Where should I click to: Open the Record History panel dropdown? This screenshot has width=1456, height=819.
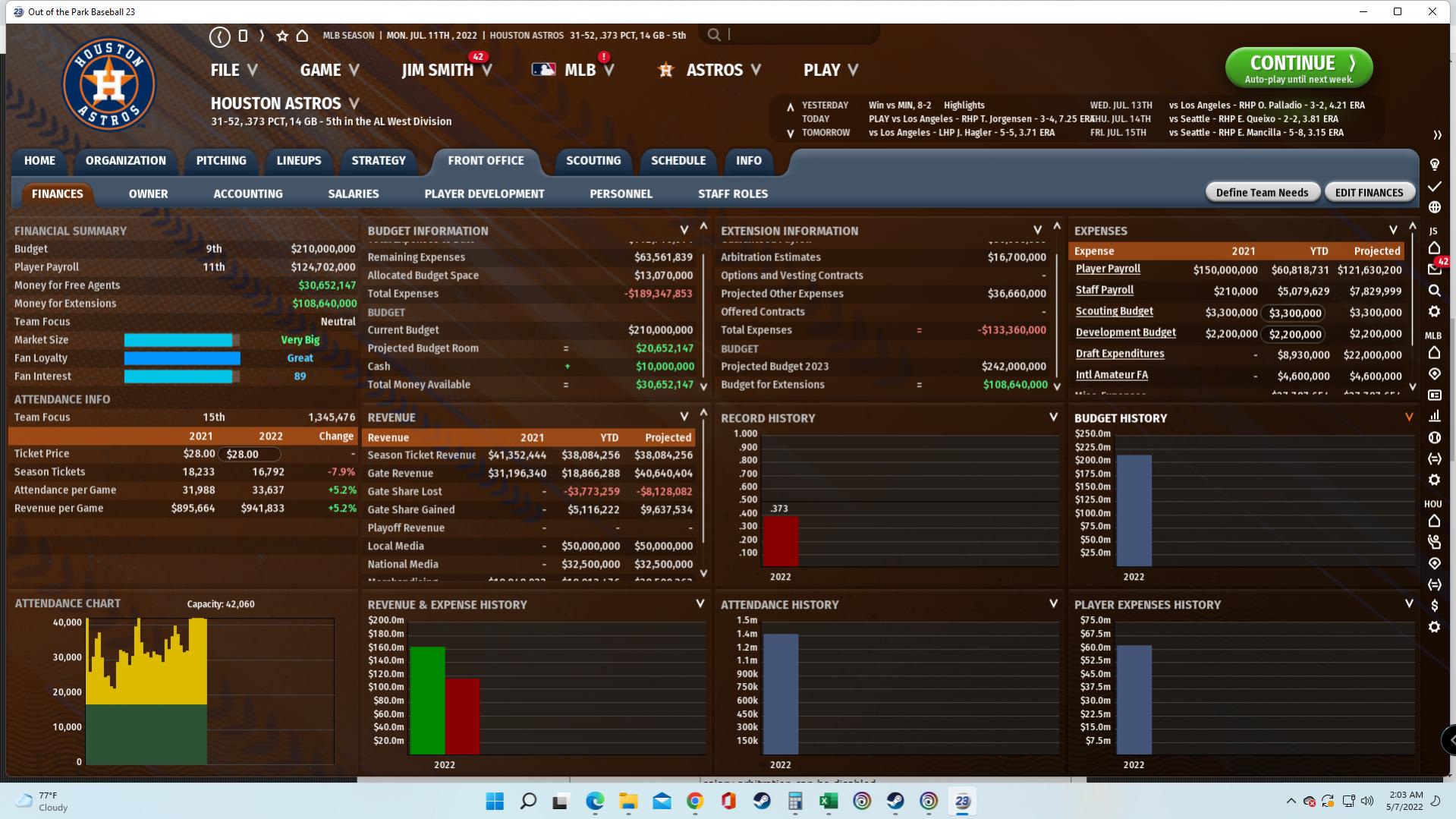(1053, 417)
